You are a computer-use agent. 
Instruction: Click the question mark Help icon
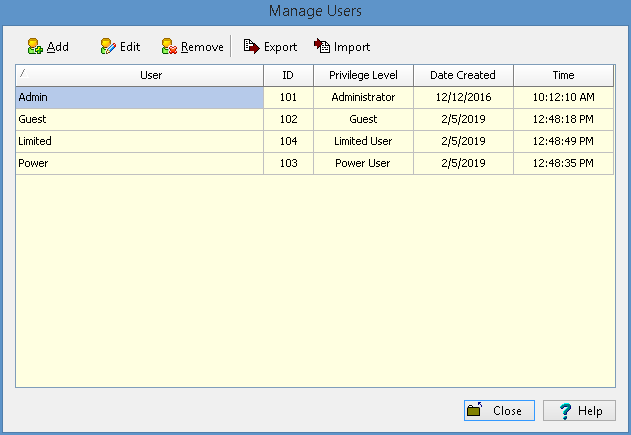pos(565,411)
